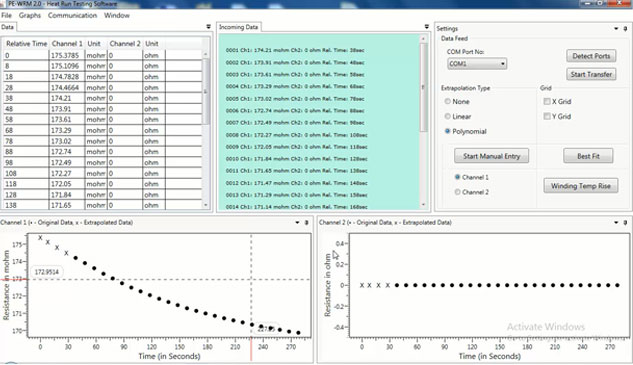Click the Best Fit button
This screenshot has width=633, height=365.
click(588, 156)
